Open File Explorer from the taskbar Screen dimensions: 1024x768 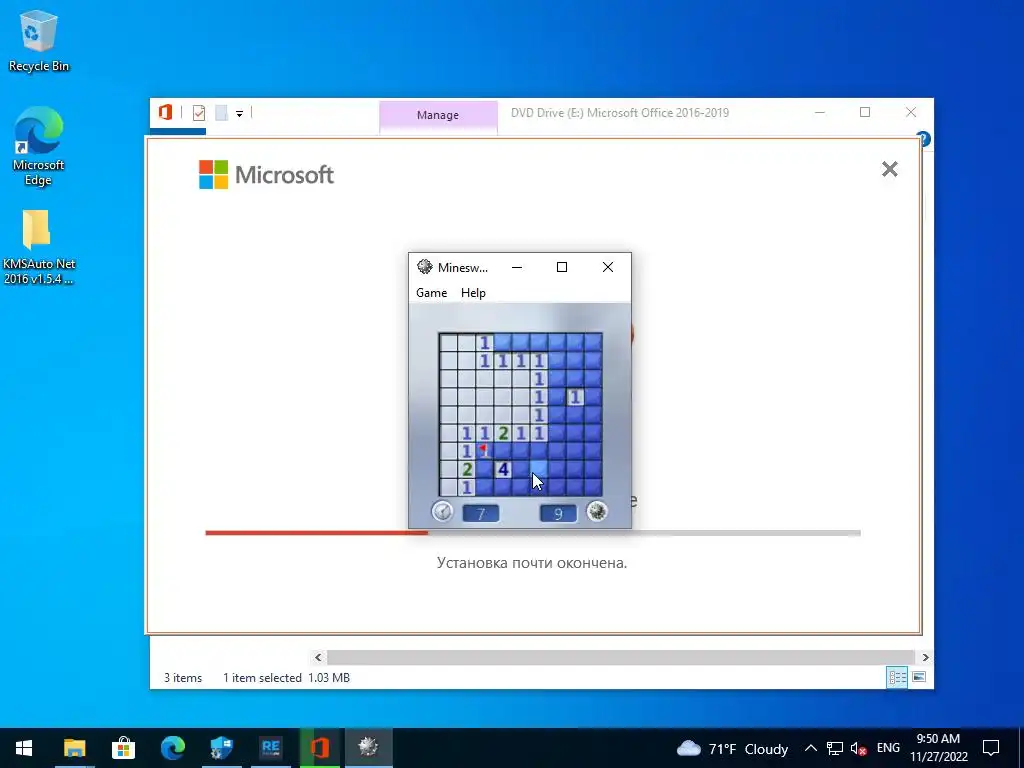[x=74, y=748]
